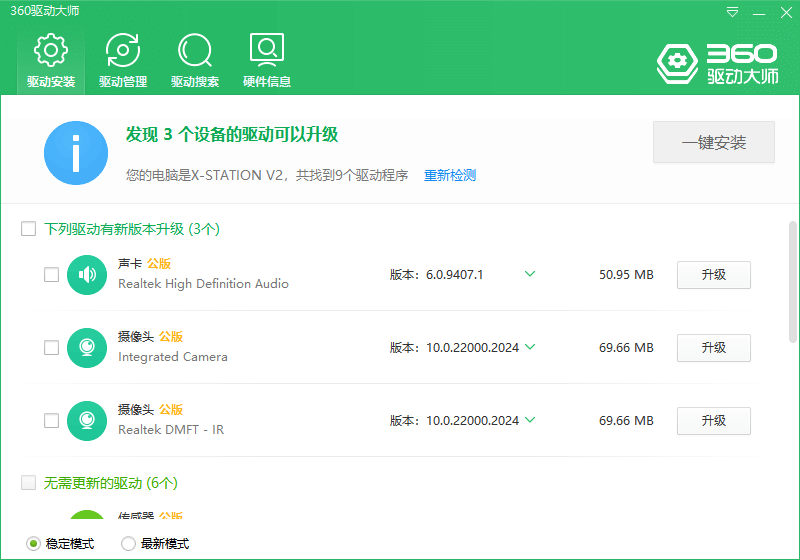This screenshot has height=560, width=800.
Task: Close the 360驱动大师 window
Action: (x=786, y=12)
